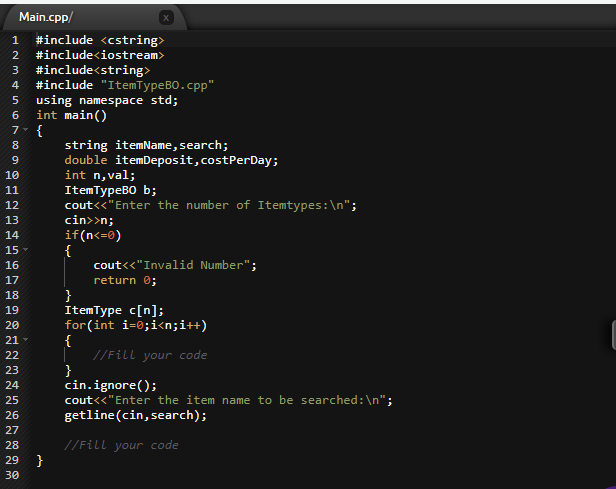Viewport: 616px width, 489px height.
Task: Click the '//Fill your code' comment on line 22
Action: coord(150,355)
